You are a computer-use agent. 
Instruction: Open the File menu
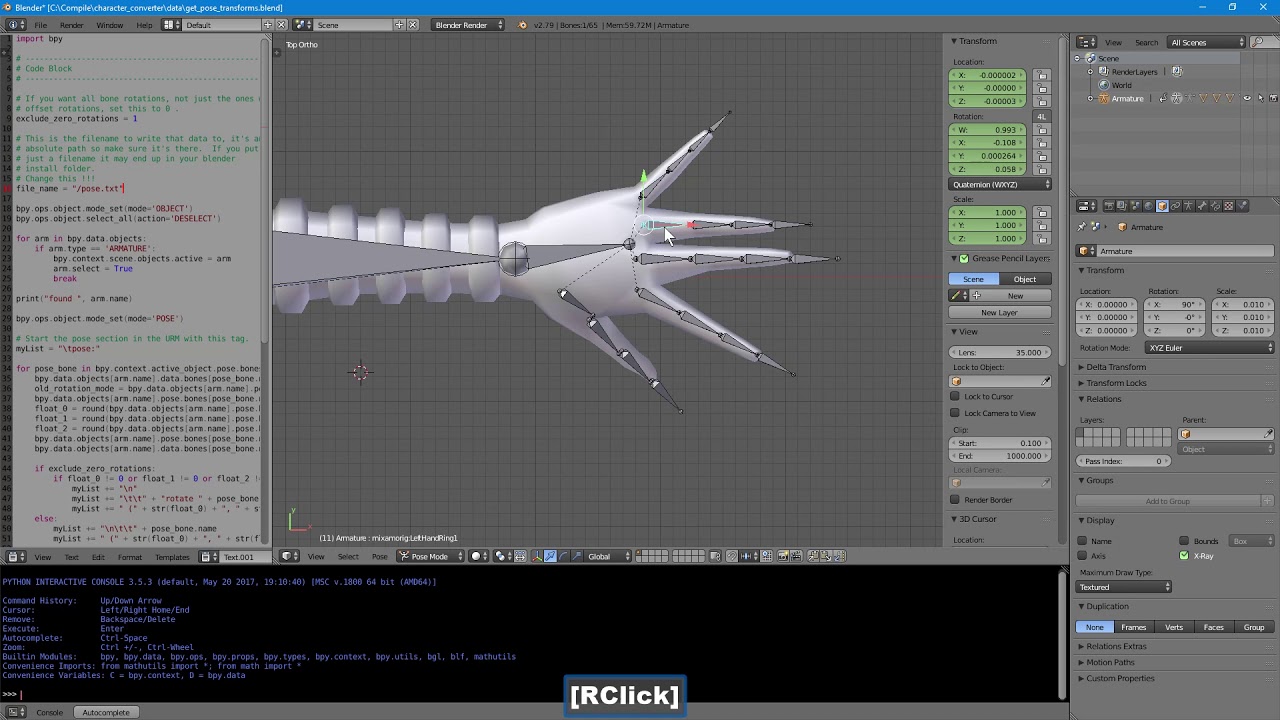(40, 25)
